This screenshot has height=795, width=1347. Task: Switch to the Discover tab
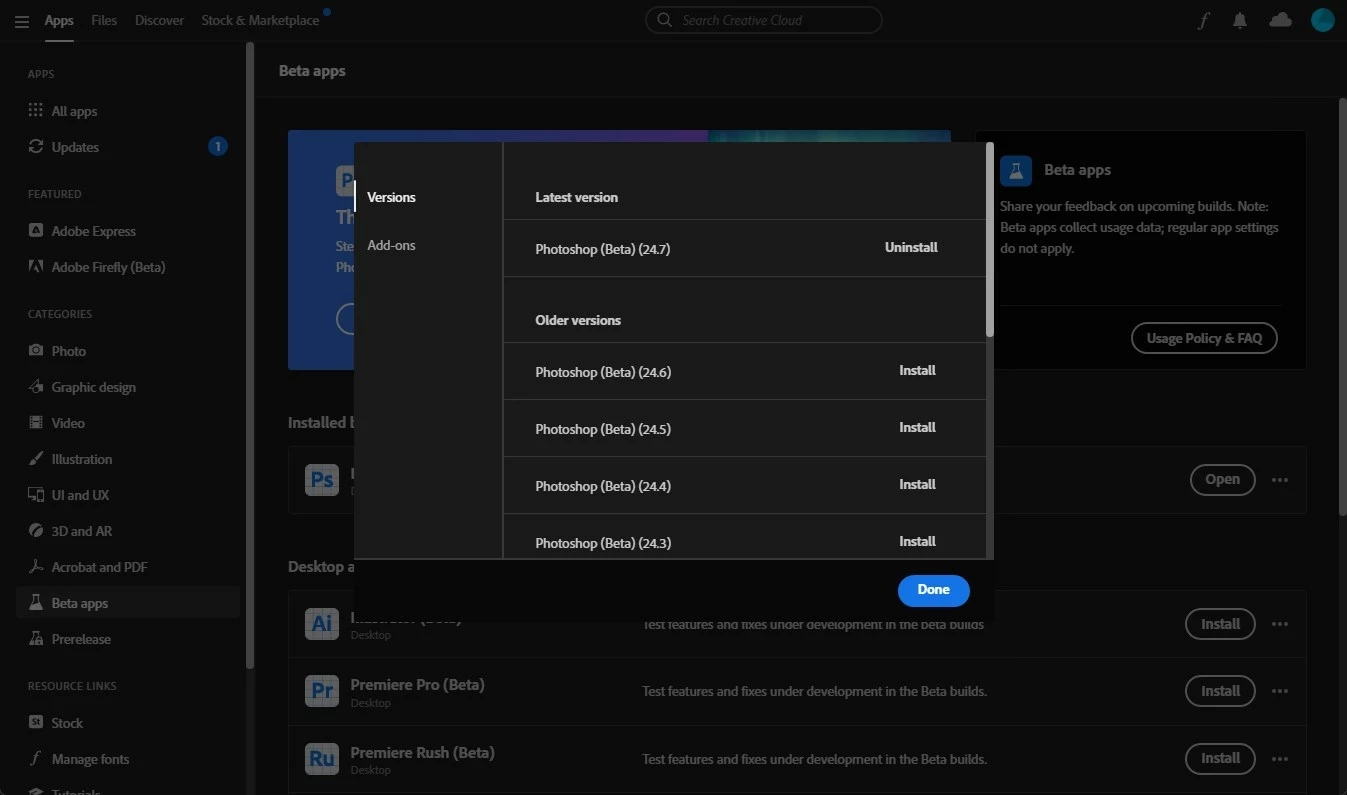coord(159,20)
